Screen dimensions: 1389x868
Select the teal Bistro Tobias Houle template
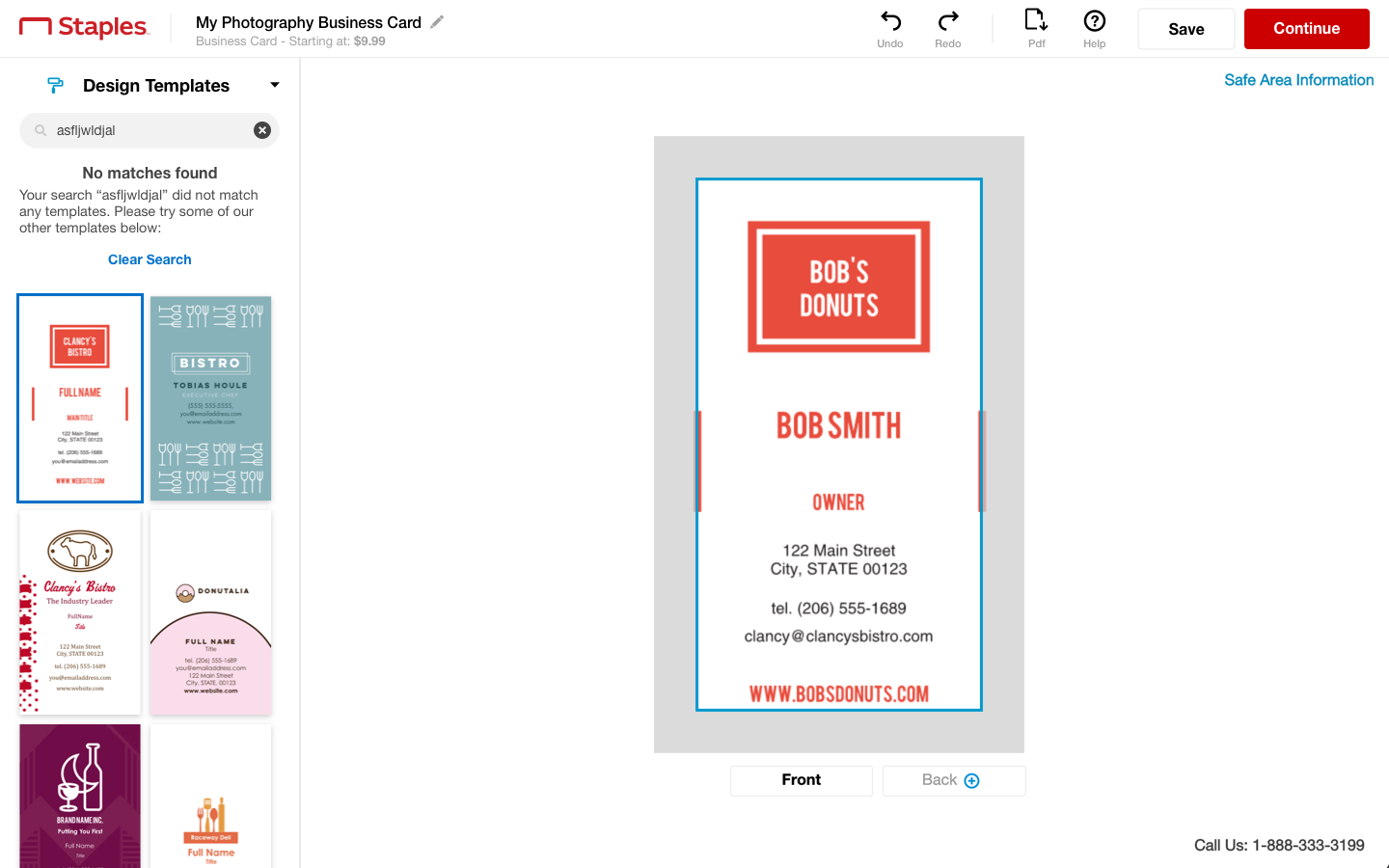[211, 398]
